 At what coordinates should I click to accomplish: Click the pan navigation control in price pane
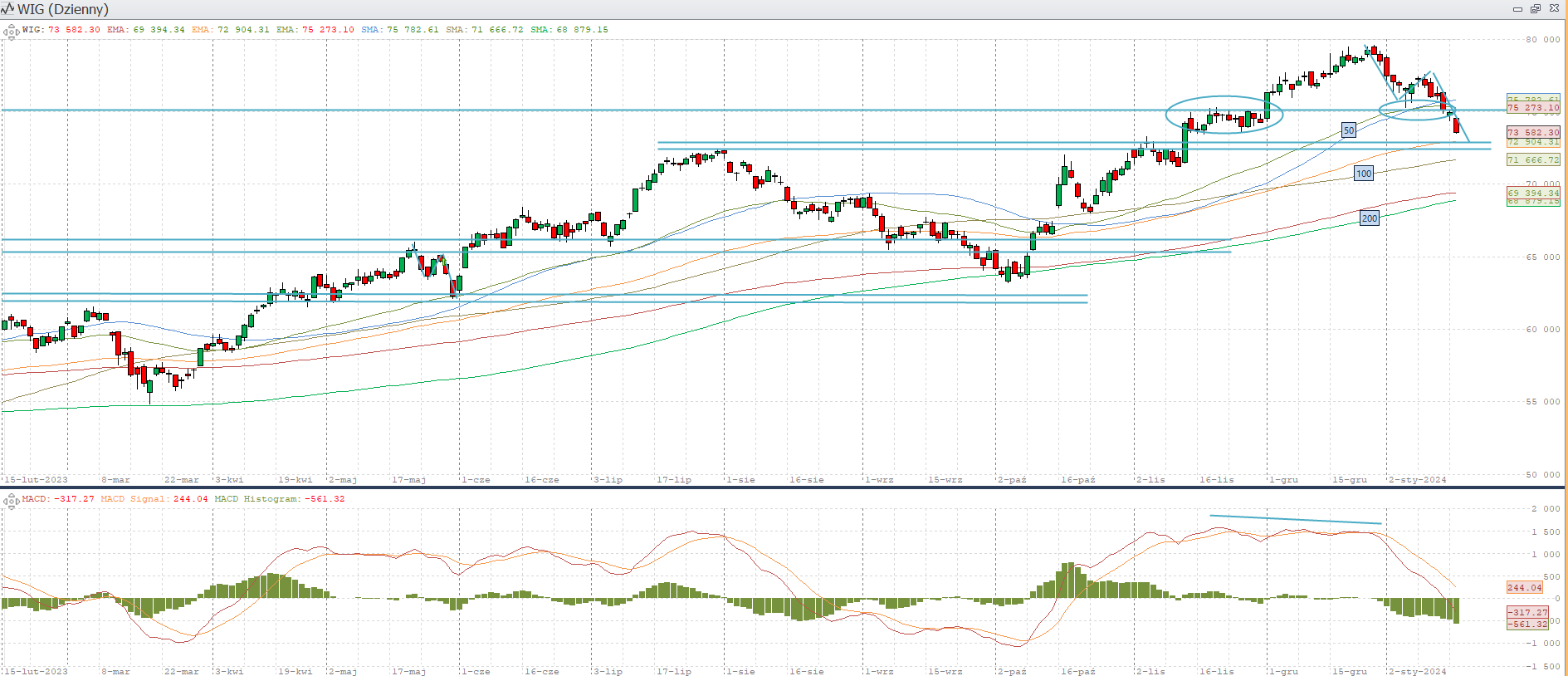click(x=11, y=32)
